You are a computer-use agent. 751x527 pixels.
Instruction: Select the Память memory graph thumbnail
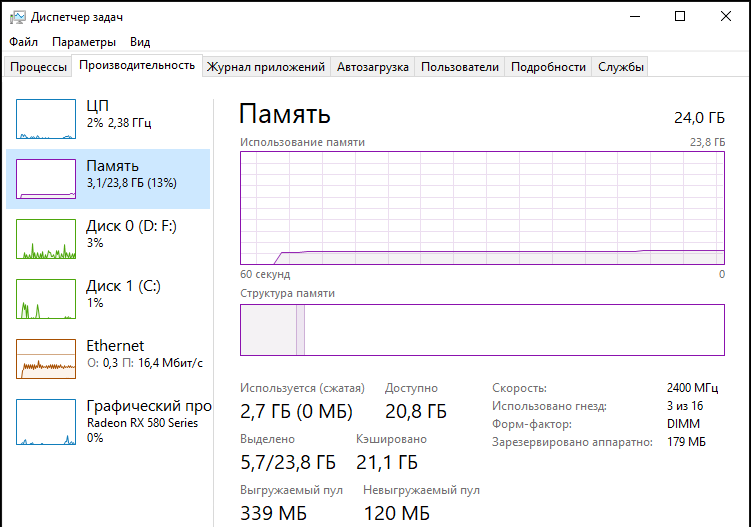(x=45, y=178)
